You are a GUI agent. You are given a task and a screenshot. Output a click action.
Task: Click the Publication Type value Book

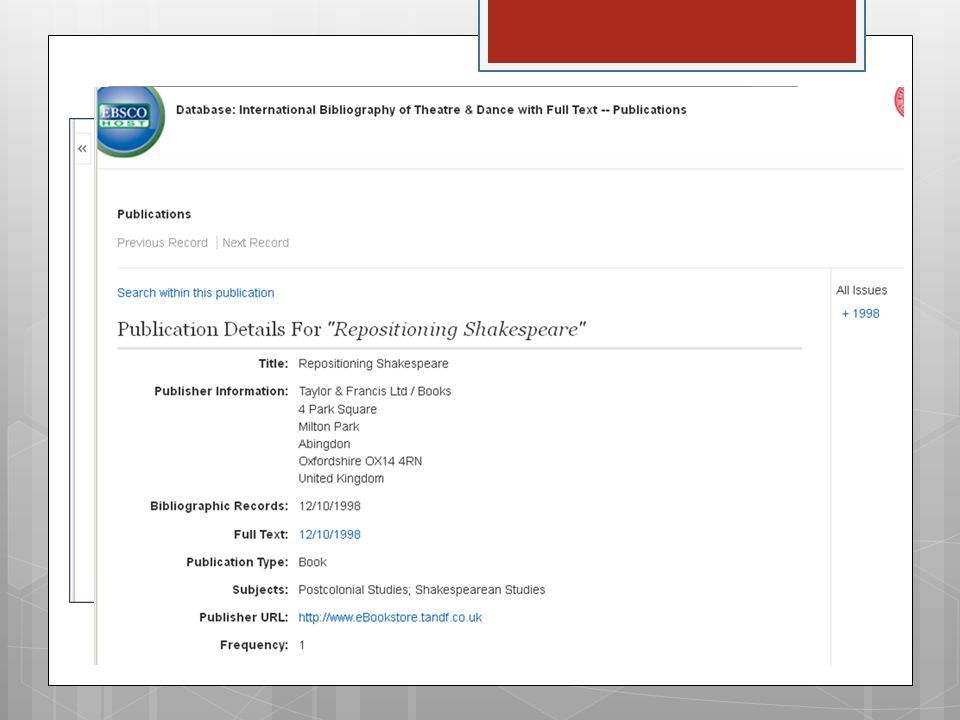tap(312, 562)
